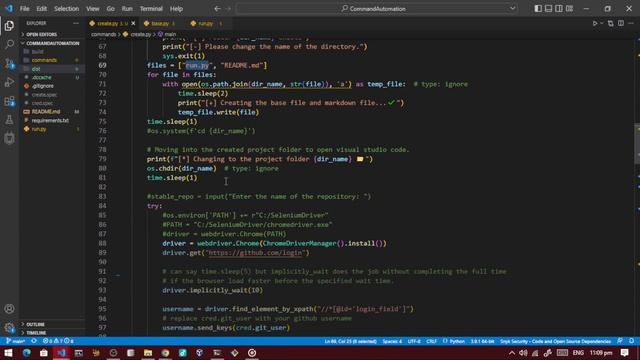
Task: Open run.py in the explorer tree
Action: point(52,129)
